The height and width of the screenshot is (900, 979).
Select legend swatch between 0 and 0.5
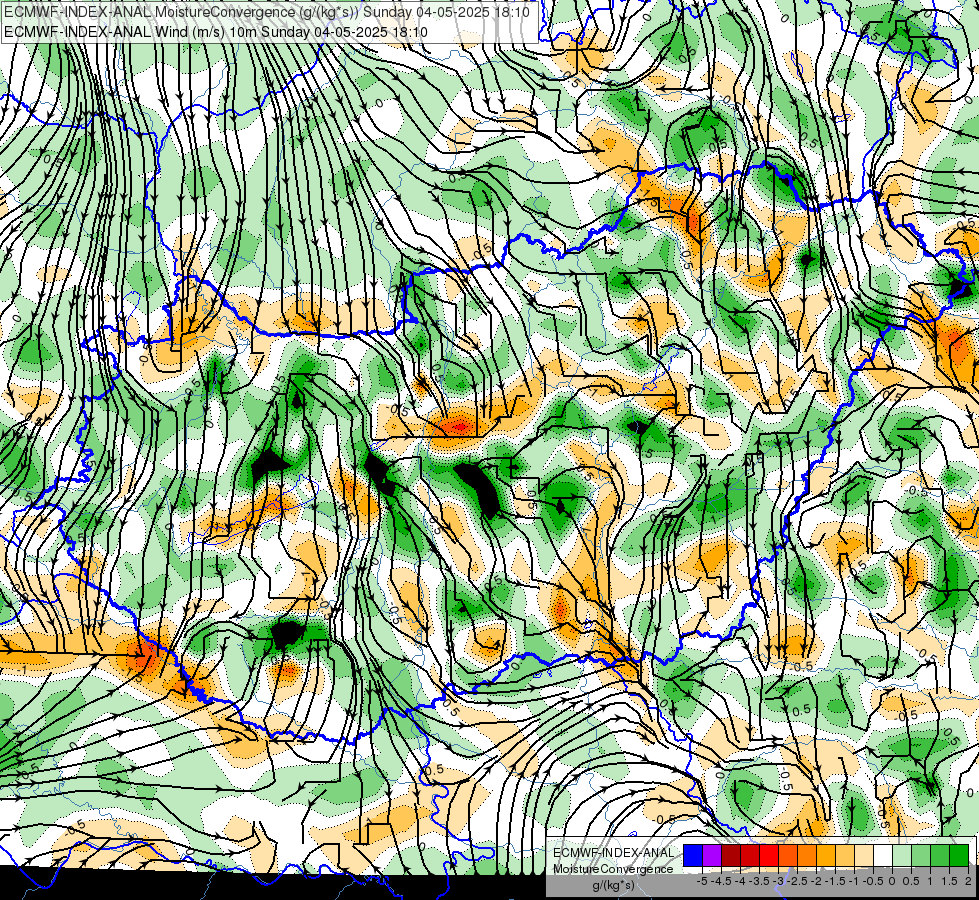click(x=902, y=855)
